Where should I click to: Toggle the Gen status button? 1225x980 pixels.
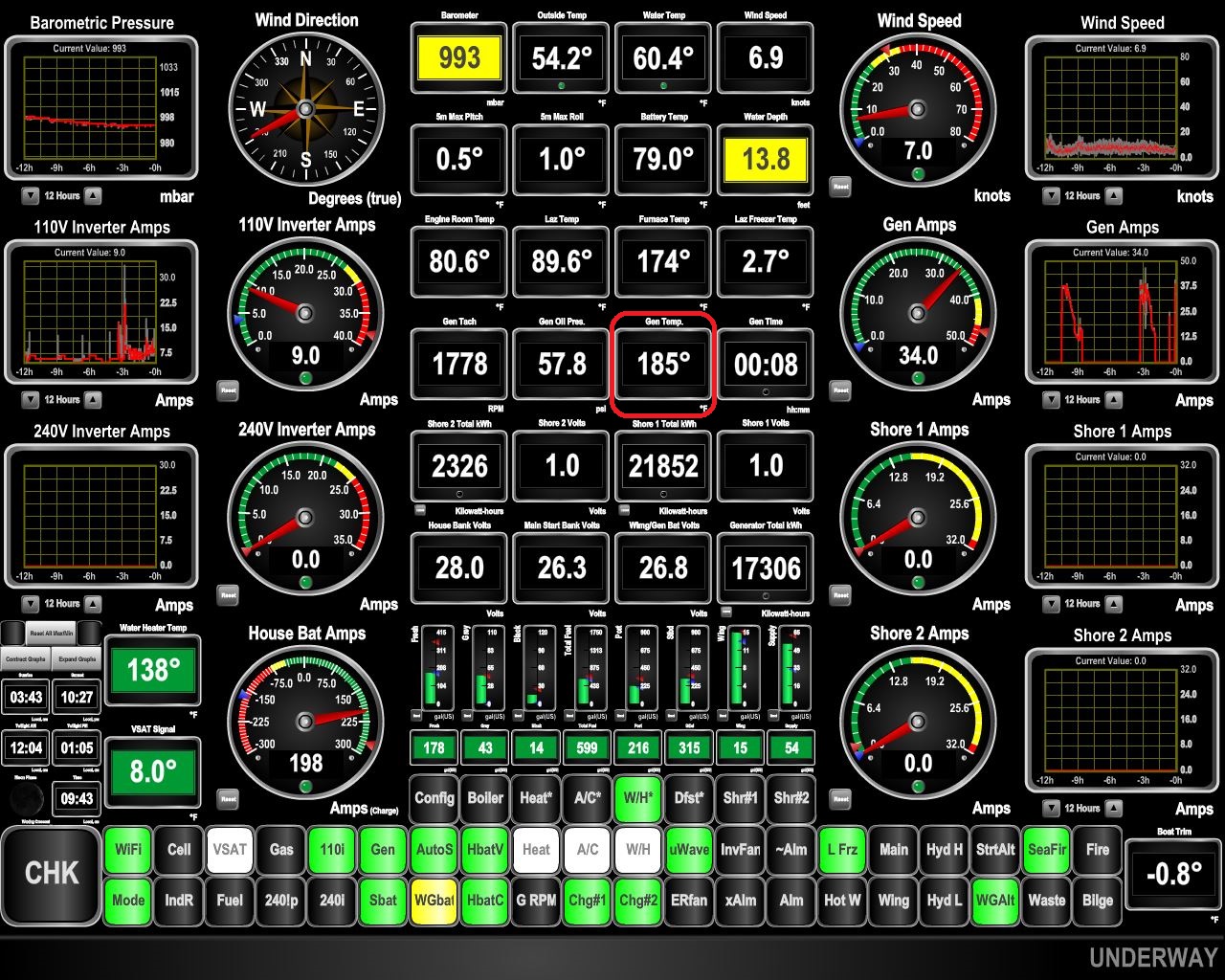(383, 850)
